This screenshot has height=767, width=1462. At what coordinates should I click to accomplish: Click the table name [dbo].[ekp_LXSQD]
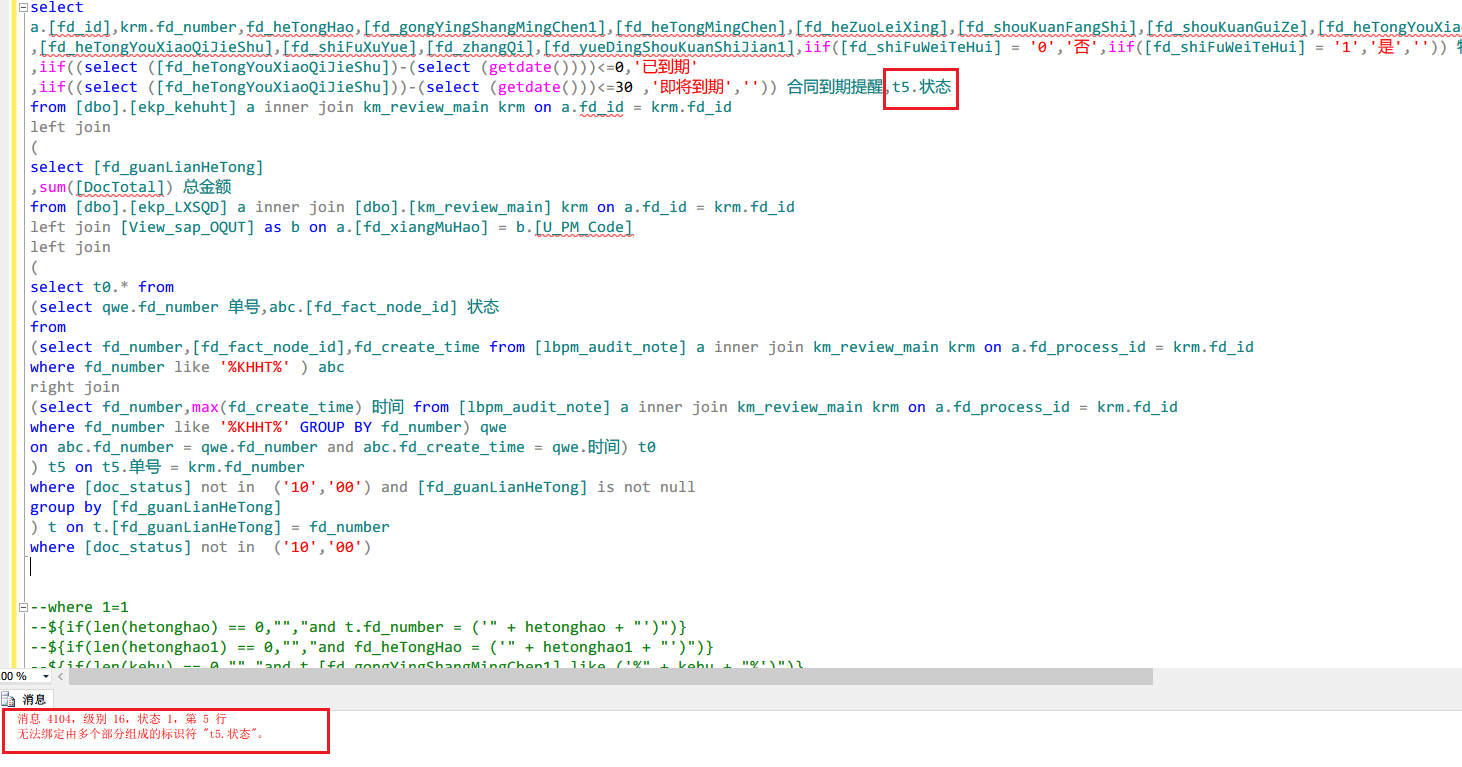[x=152, y=207]
